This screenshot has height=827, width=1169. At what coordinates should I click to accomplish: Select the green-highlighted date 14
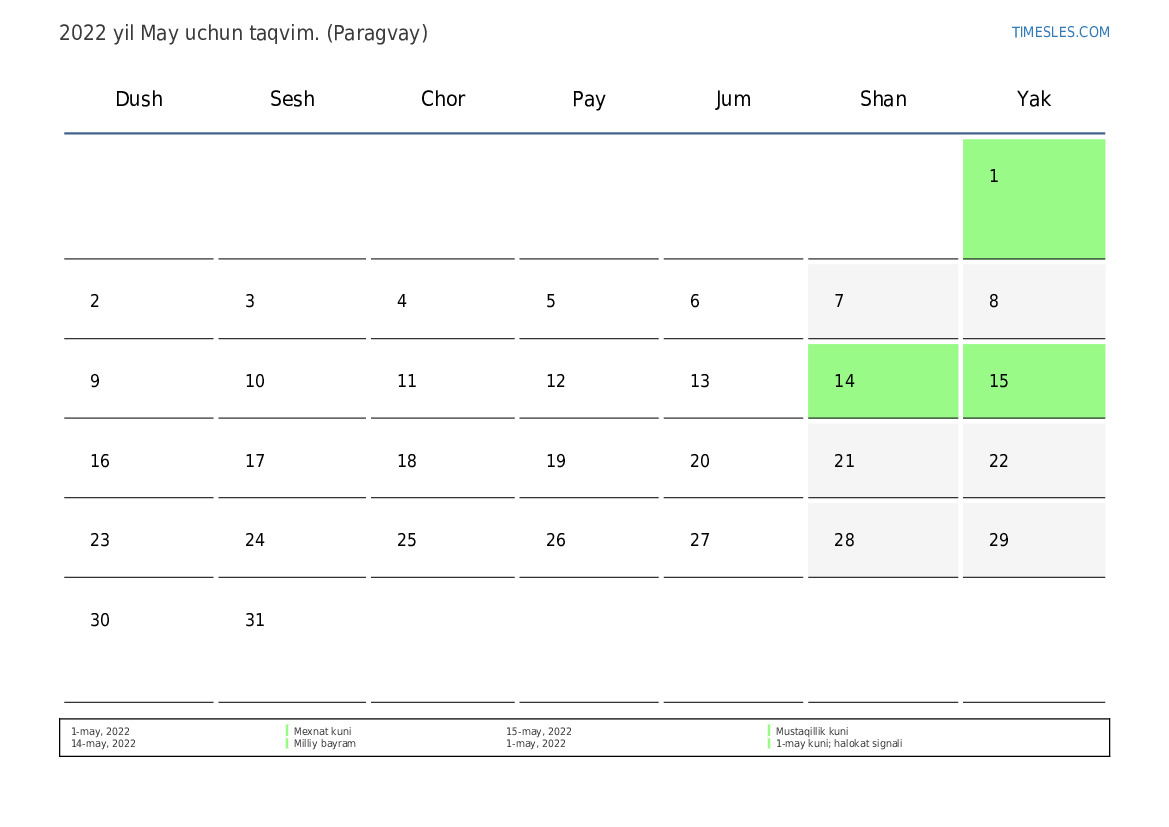click(x=882, y=381)
